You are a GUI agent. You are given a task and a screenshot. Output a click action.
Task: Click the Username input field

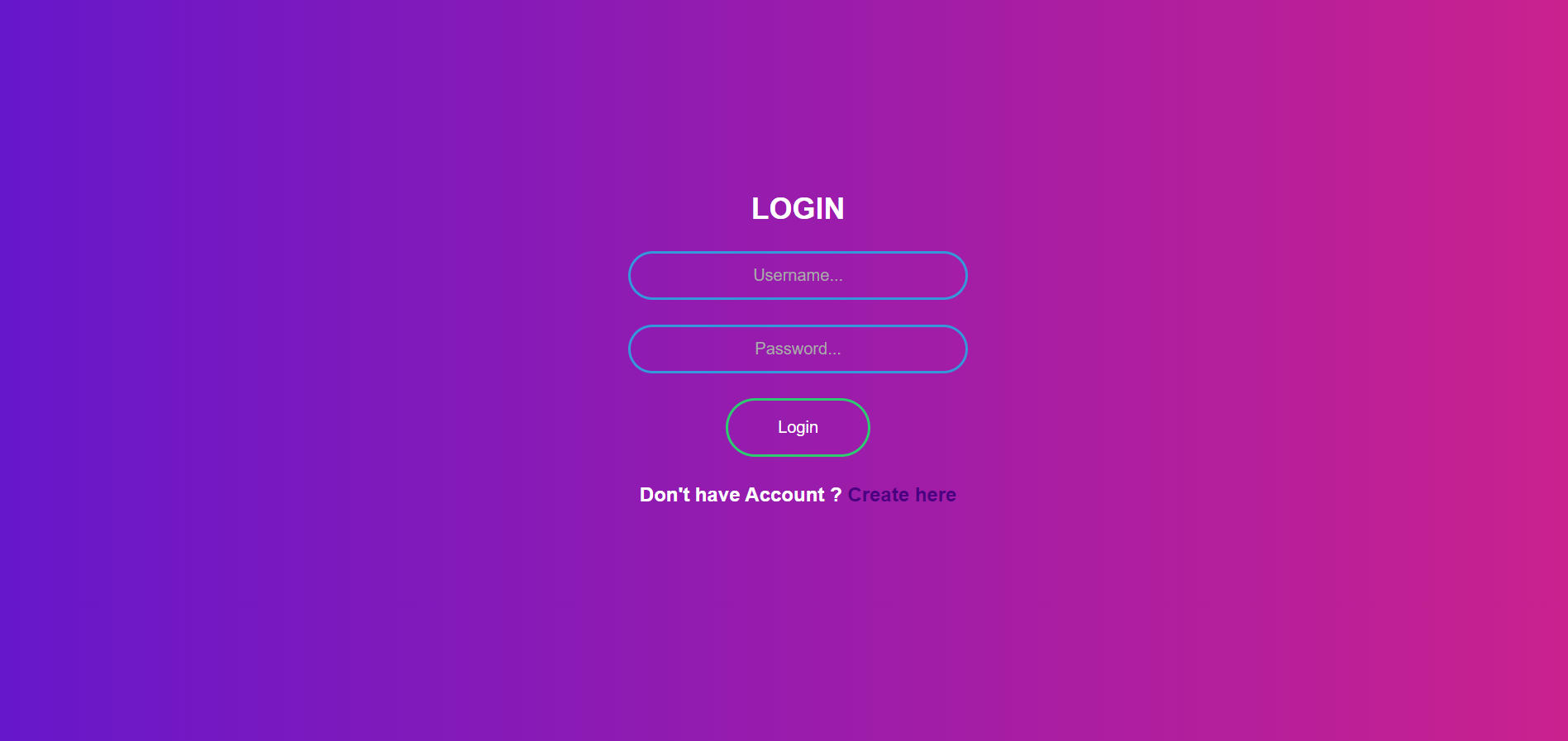pos(798,275)
